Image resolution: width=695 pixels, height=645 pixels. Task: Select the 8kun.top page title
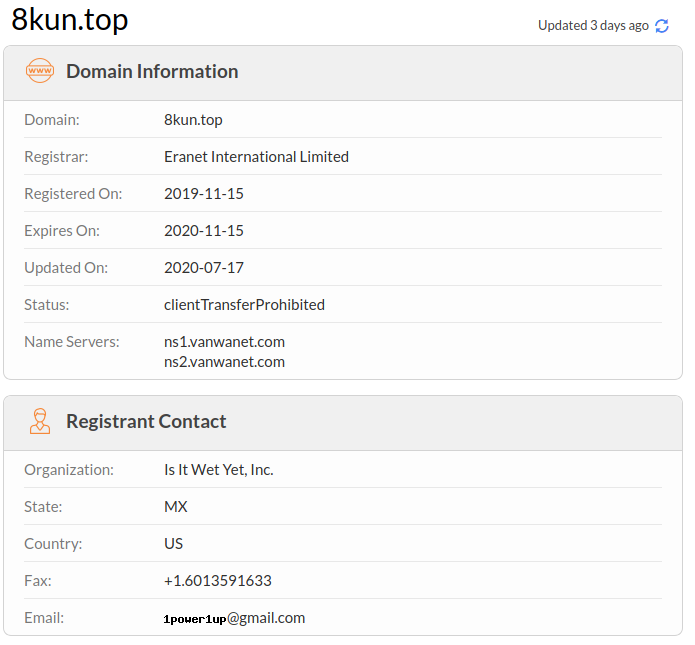tap(70, 20)
